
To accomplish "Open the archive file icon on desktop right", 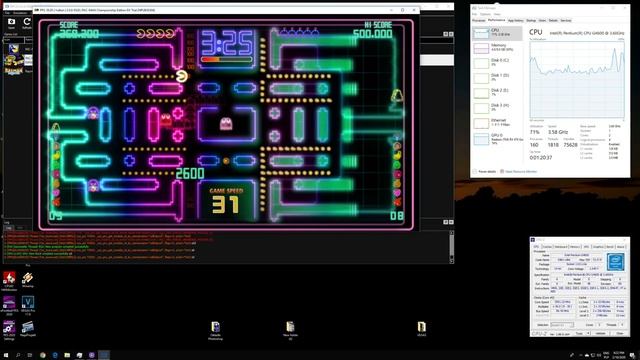I will [422, 329].
